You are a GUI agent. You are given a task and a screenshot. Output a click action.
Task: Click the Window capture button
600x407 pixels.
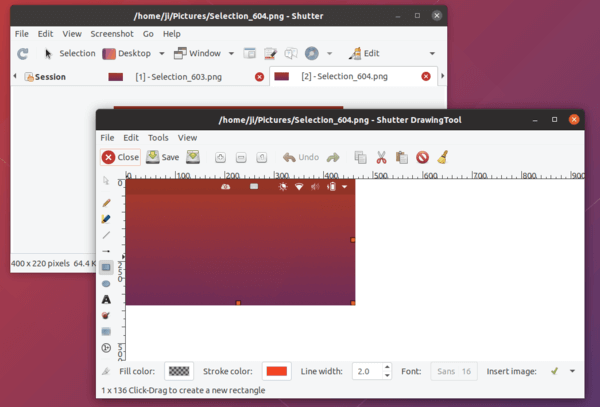[197, 54]
